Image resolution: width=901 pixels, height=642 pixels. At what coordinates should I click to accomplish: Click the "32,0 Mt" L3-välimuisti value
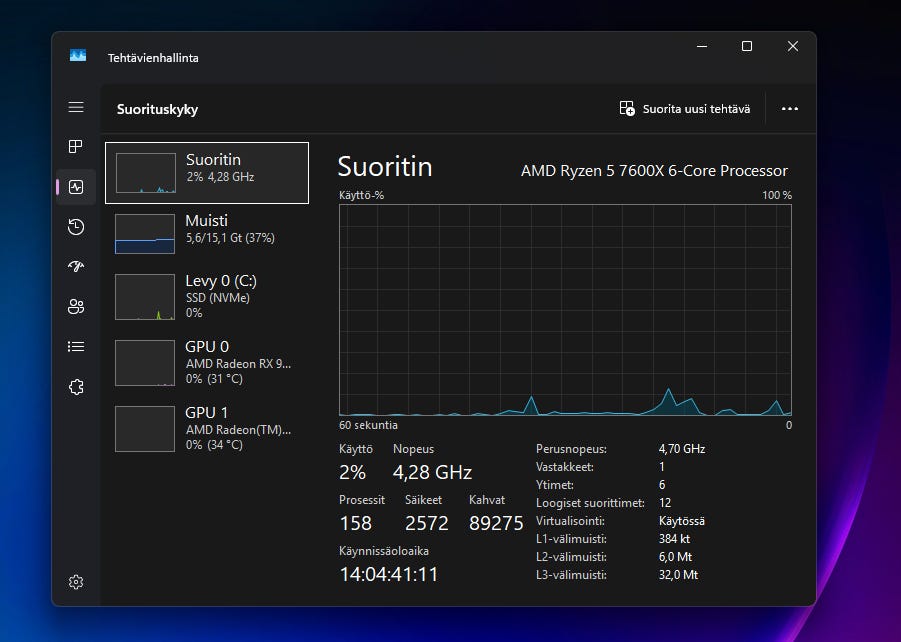point(679,575)
